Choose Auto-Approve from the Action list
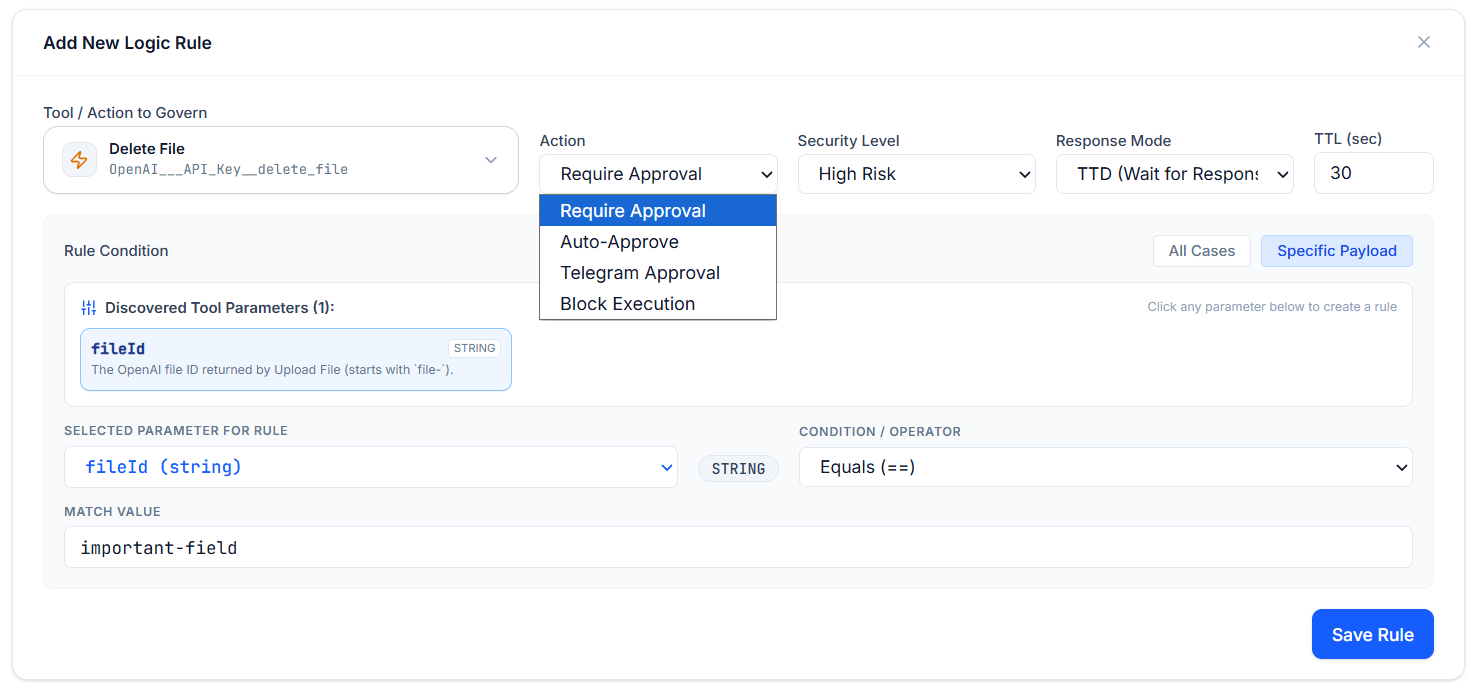This screenshot has height=695, width=1476. [658, 242]
